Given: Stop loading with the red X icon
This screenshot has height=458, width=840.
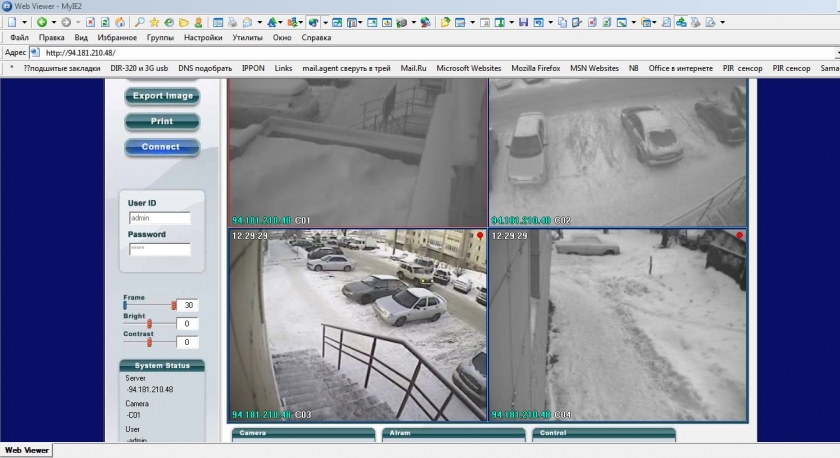Looking at the screenshot, I should point(90,22).
